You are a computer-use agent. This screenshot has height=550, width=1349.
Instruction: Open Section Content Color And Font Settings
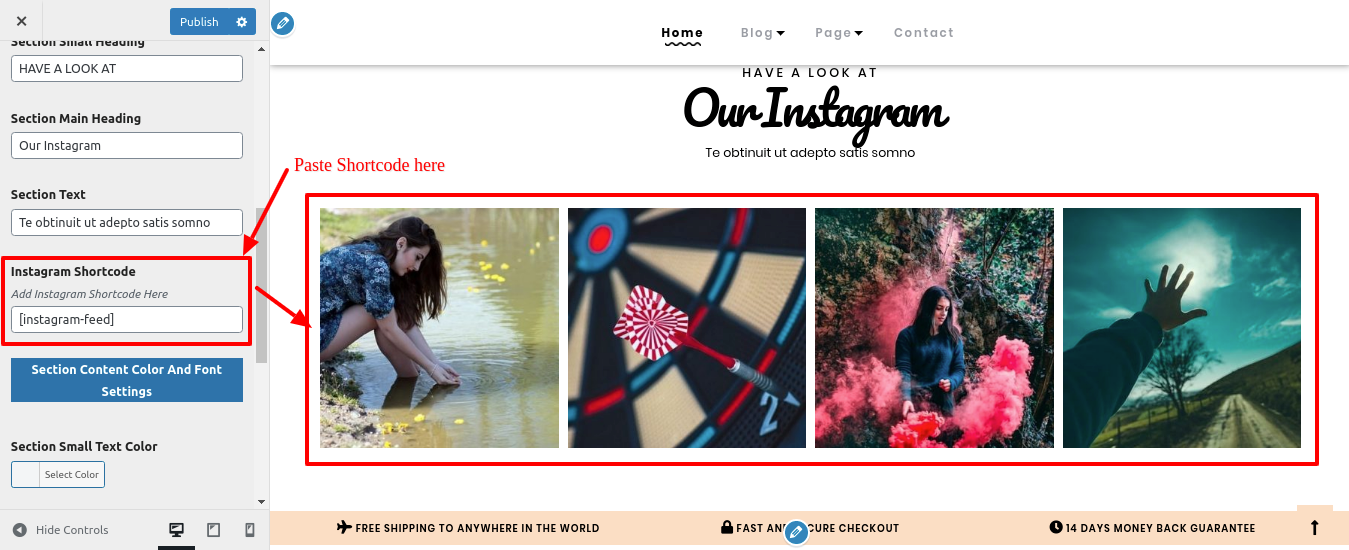[x=127, y=380]
